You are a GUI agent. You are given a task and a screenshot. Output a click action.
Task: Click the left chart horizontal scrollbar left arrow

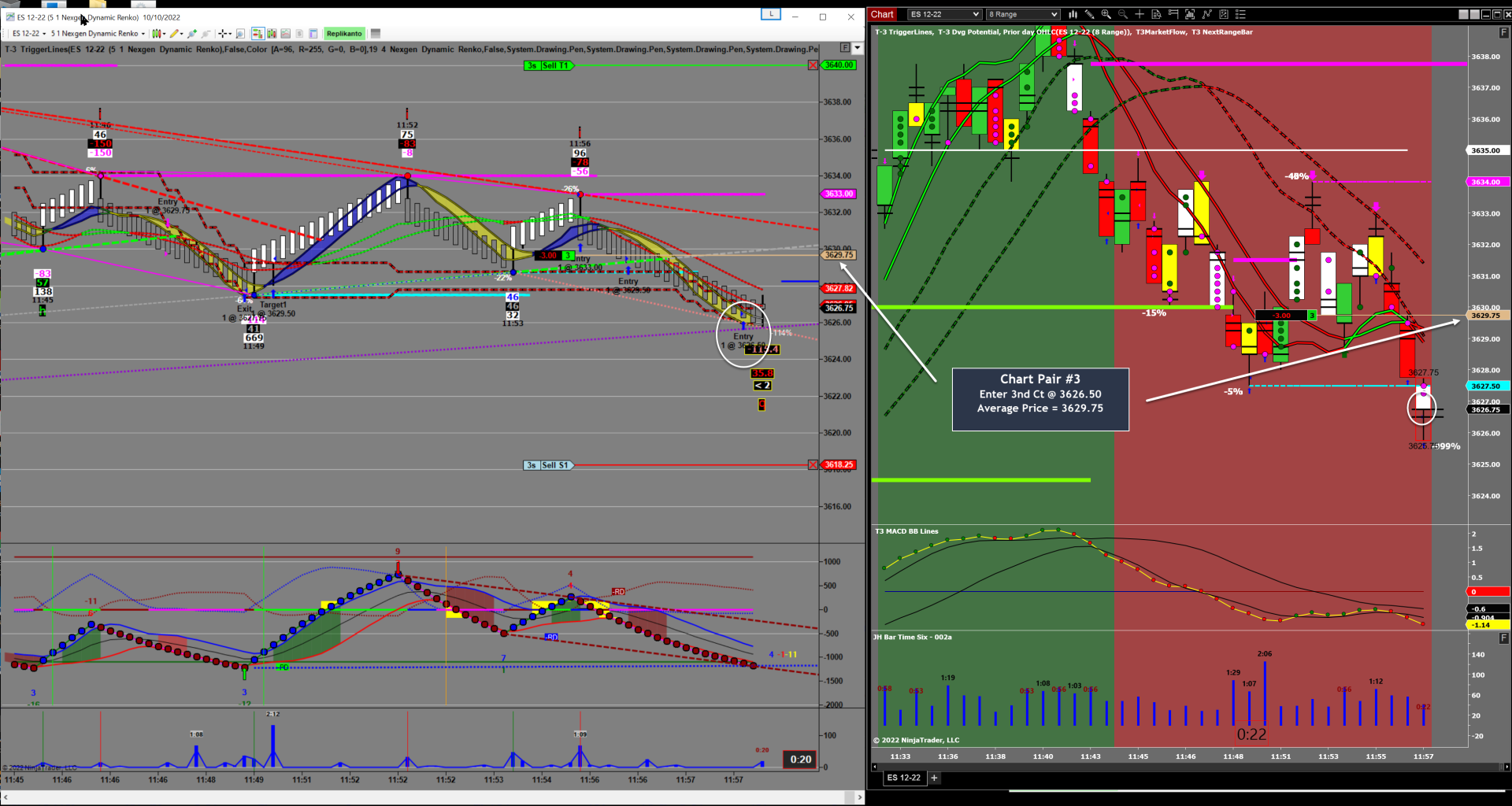point(6,798)
